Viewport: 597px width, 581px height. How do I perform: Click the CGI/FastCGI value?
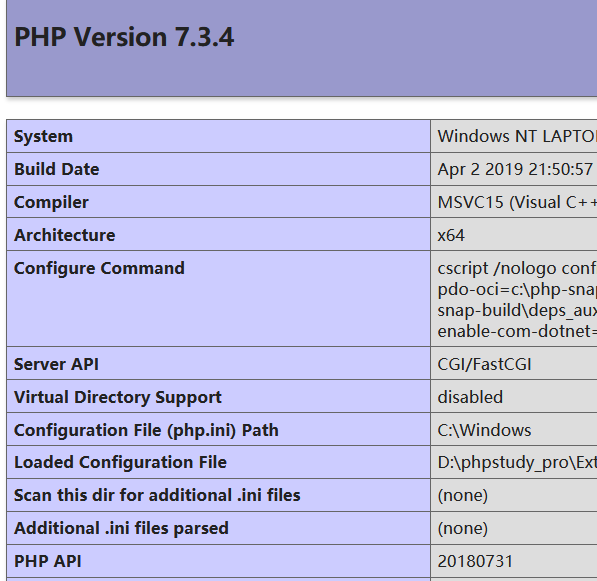(x=484, y=364)
